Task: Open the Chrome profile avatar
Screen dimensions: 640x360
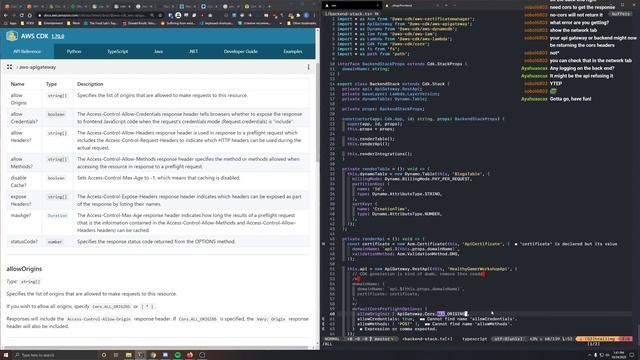Action: pos(306,15)
